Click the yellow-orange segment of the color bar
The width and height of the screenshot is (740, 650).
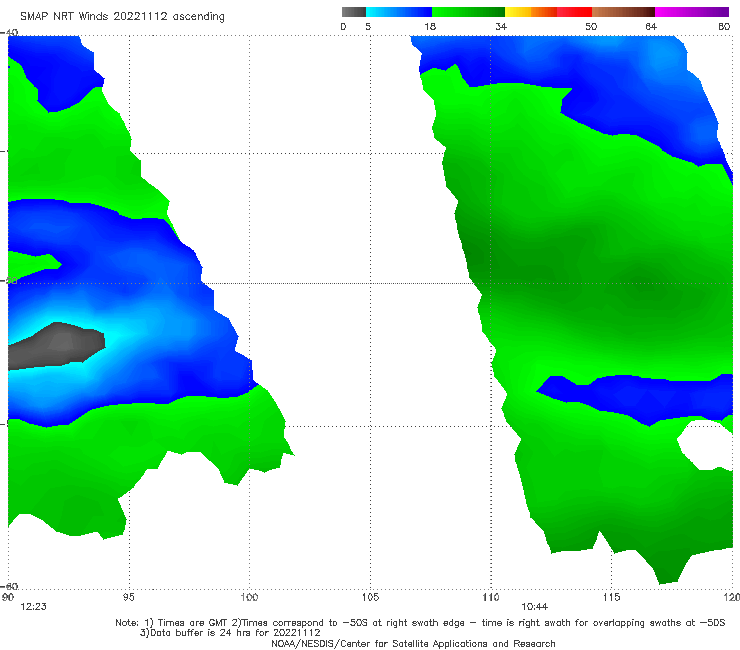coord(531,12)
